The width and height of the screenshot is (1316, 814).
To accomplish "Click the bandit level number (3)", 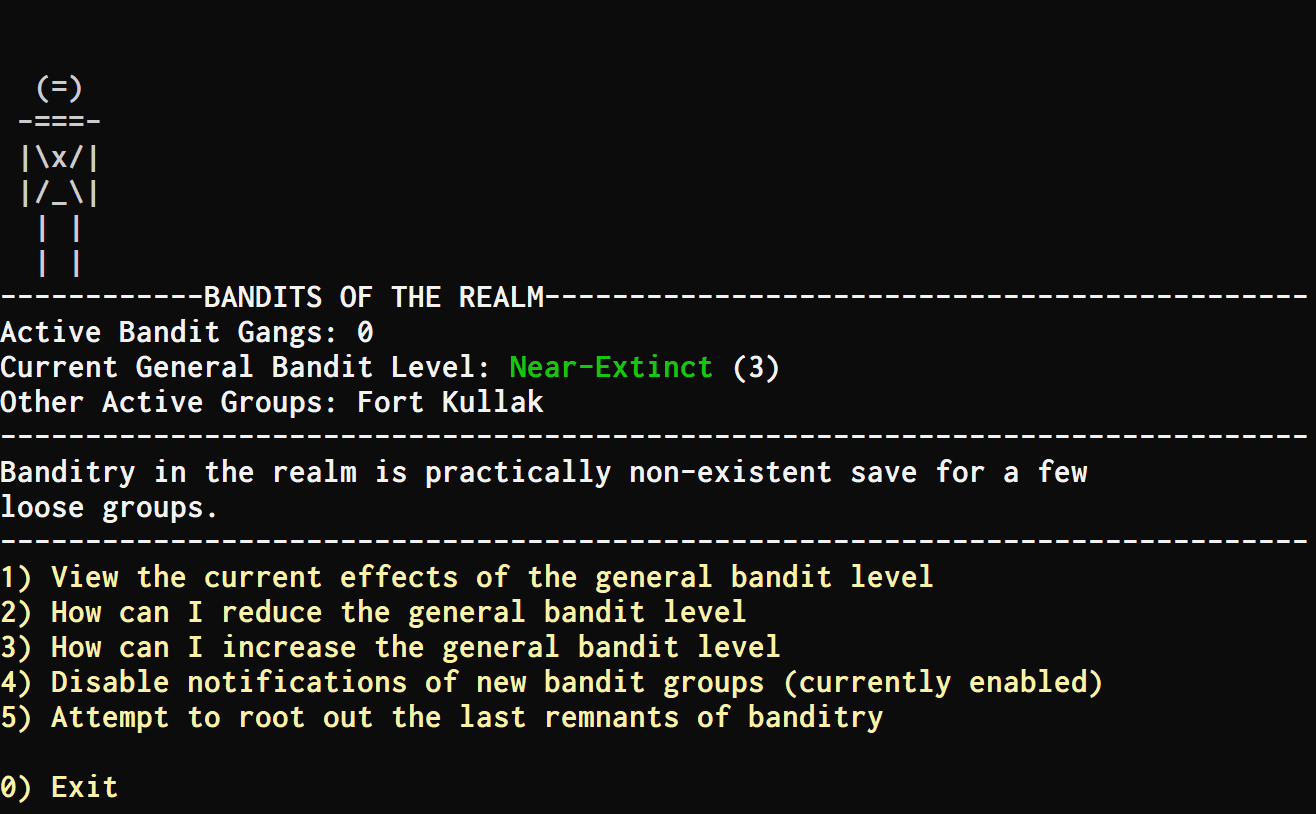I will tap(756, 367).
